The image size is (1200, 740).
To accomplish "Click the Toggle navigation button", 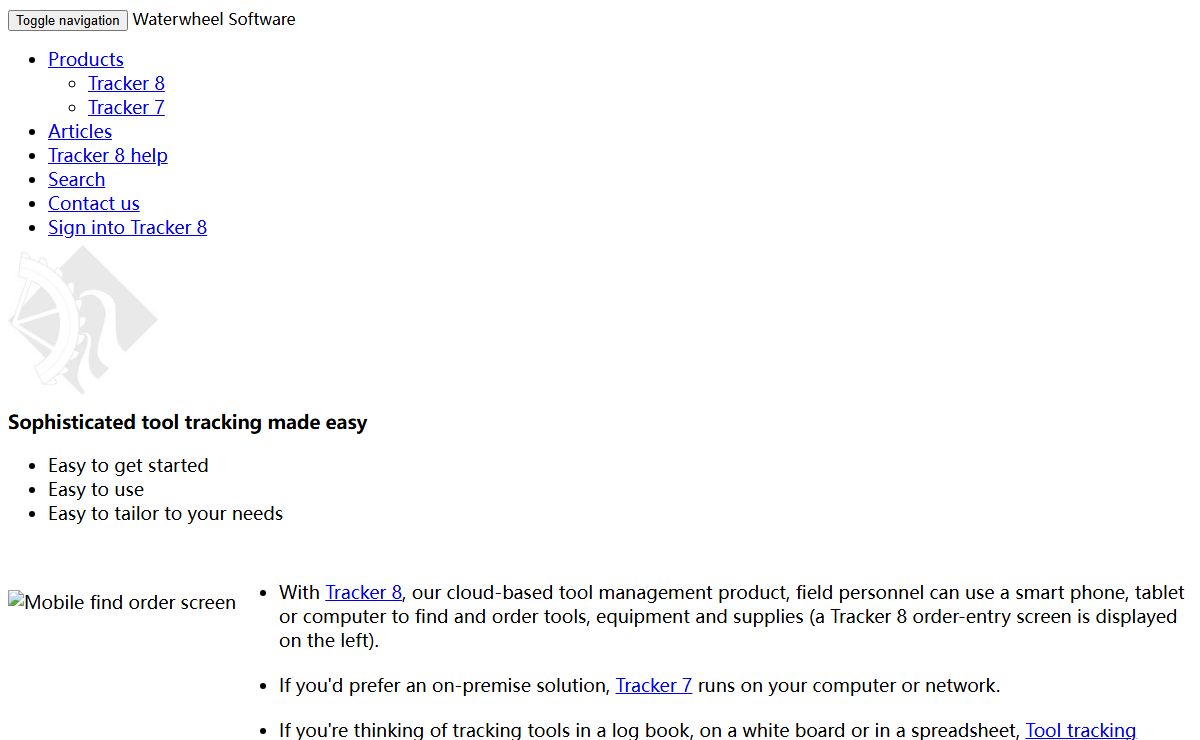I will coord(68,20).
